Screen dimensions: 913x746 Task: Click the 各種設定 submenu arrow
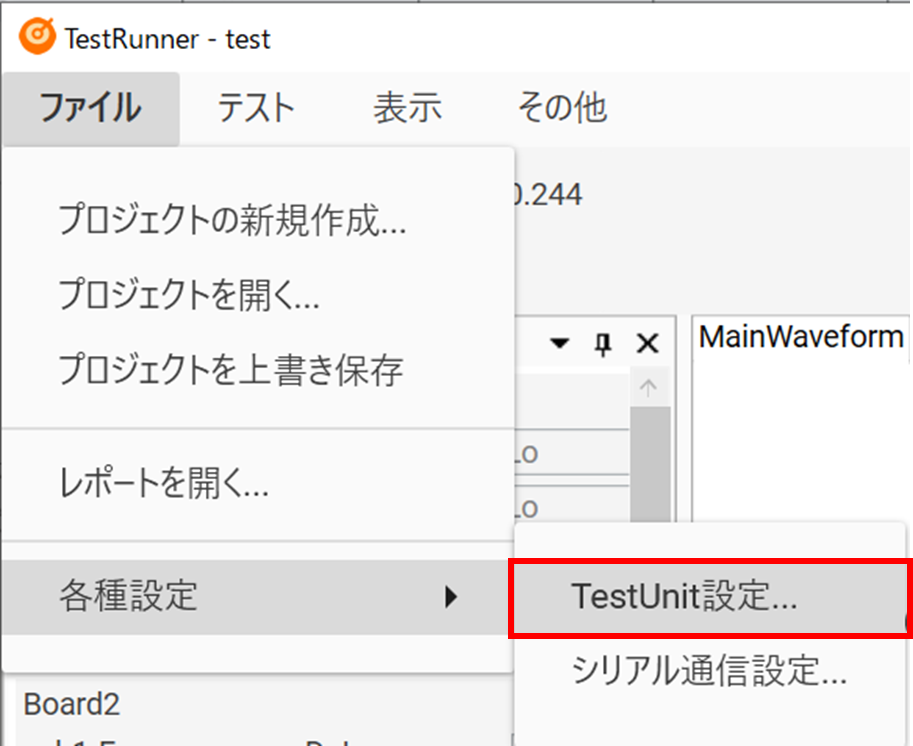[451, 597]
